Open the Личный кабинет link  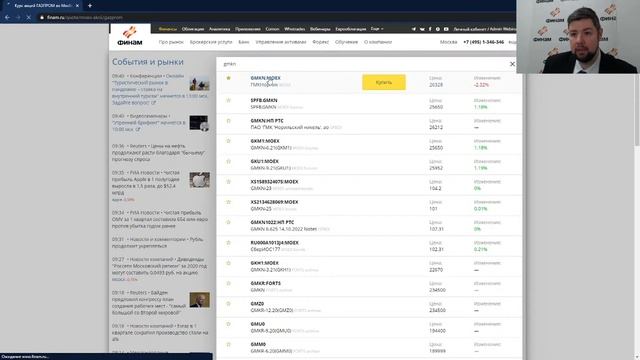point(469,29)
